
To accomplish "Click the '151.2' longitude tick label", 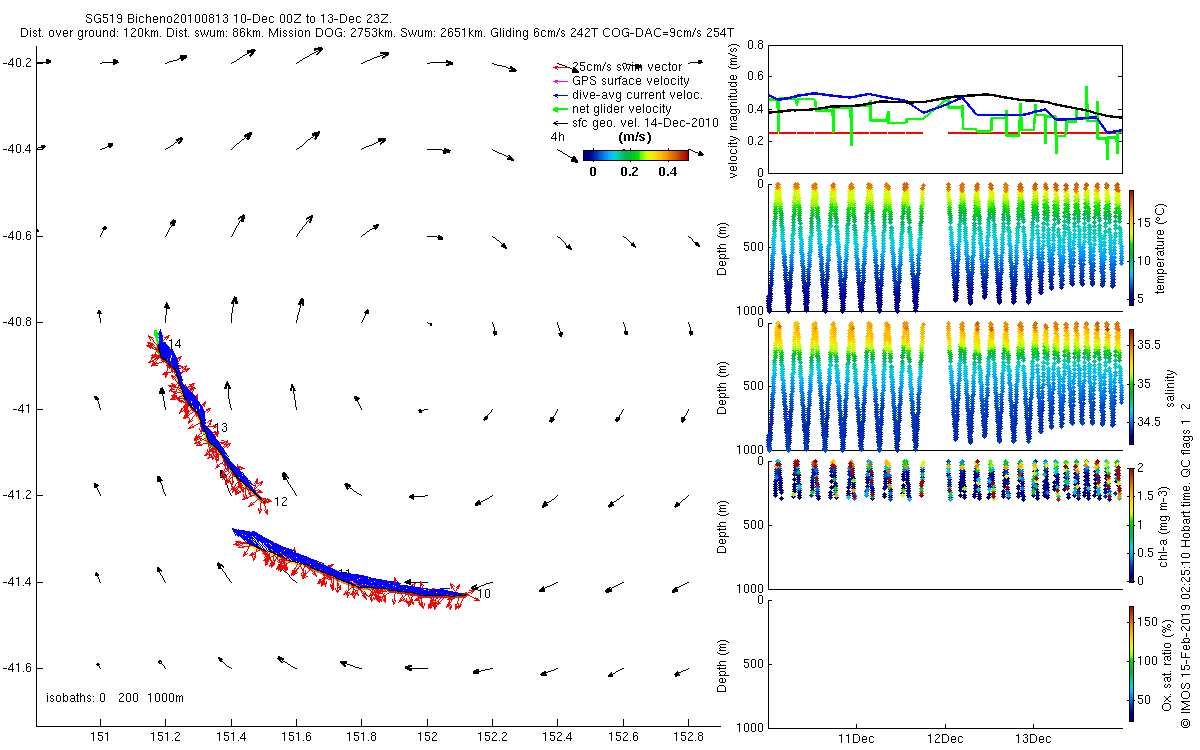I will [165, 737].
